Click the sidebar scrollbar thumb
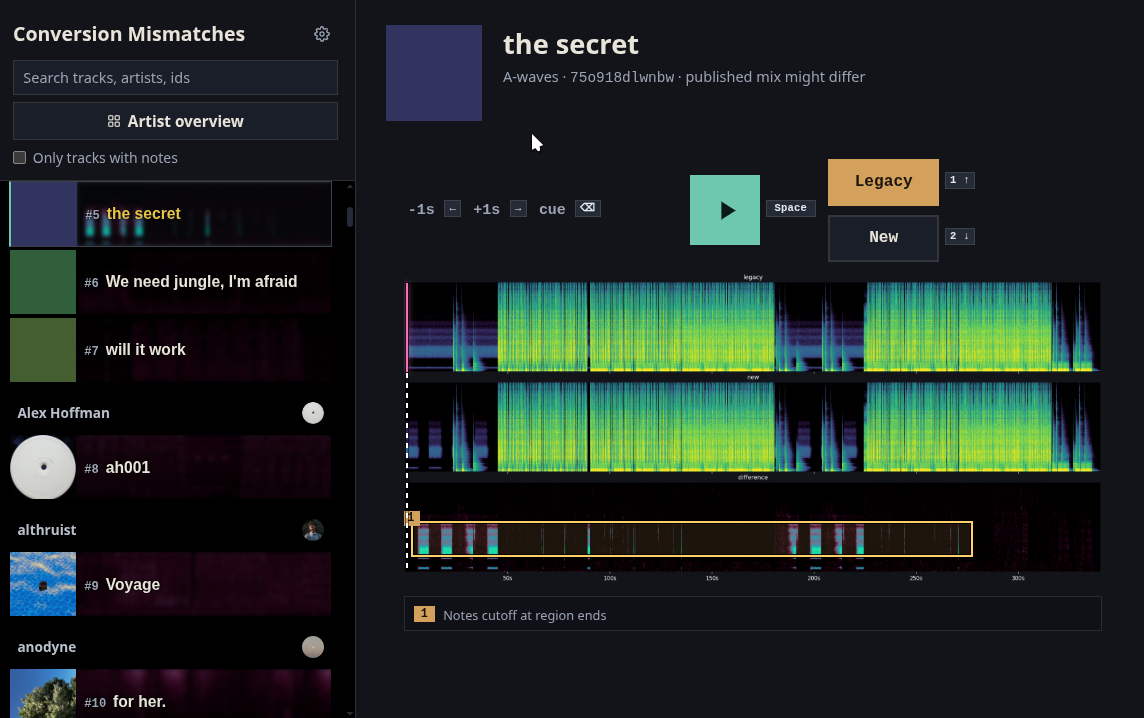 (350, 217)
